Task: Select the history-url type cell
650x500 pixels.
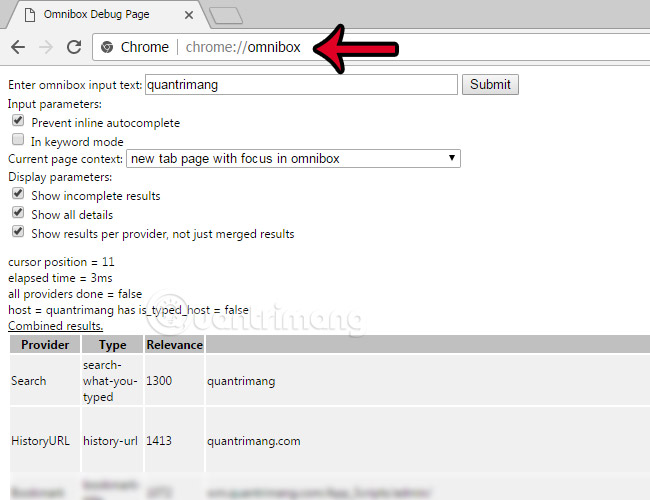Action: [112, 440]
